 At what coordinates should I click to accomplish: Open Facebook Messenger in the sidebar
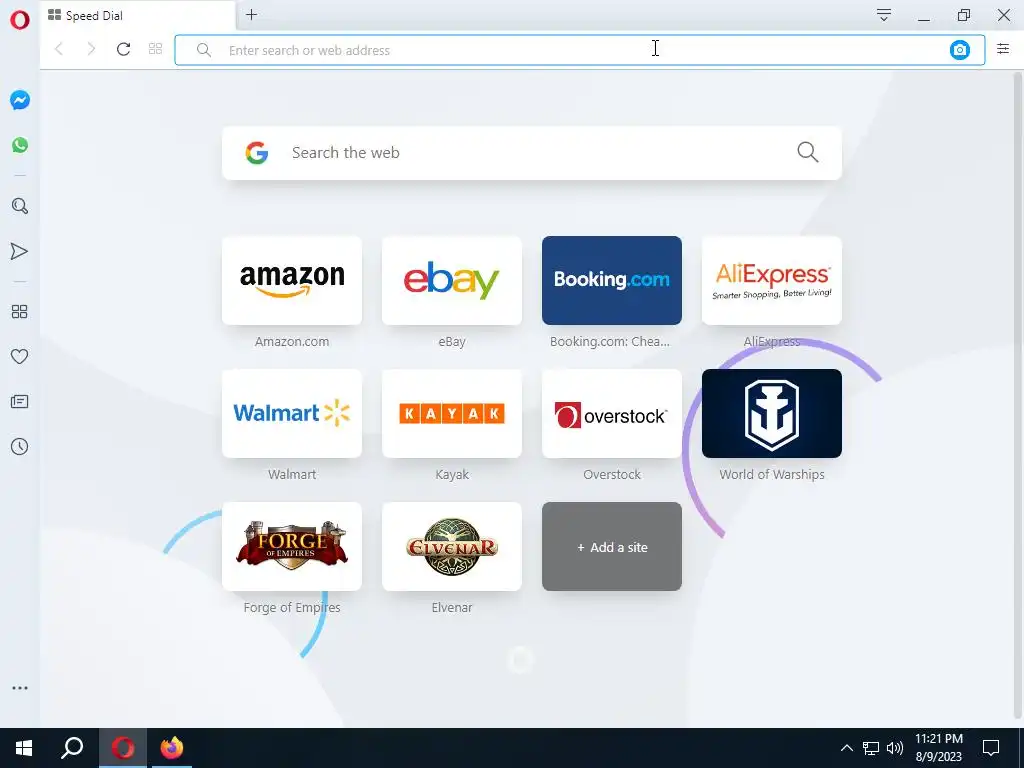20,100
